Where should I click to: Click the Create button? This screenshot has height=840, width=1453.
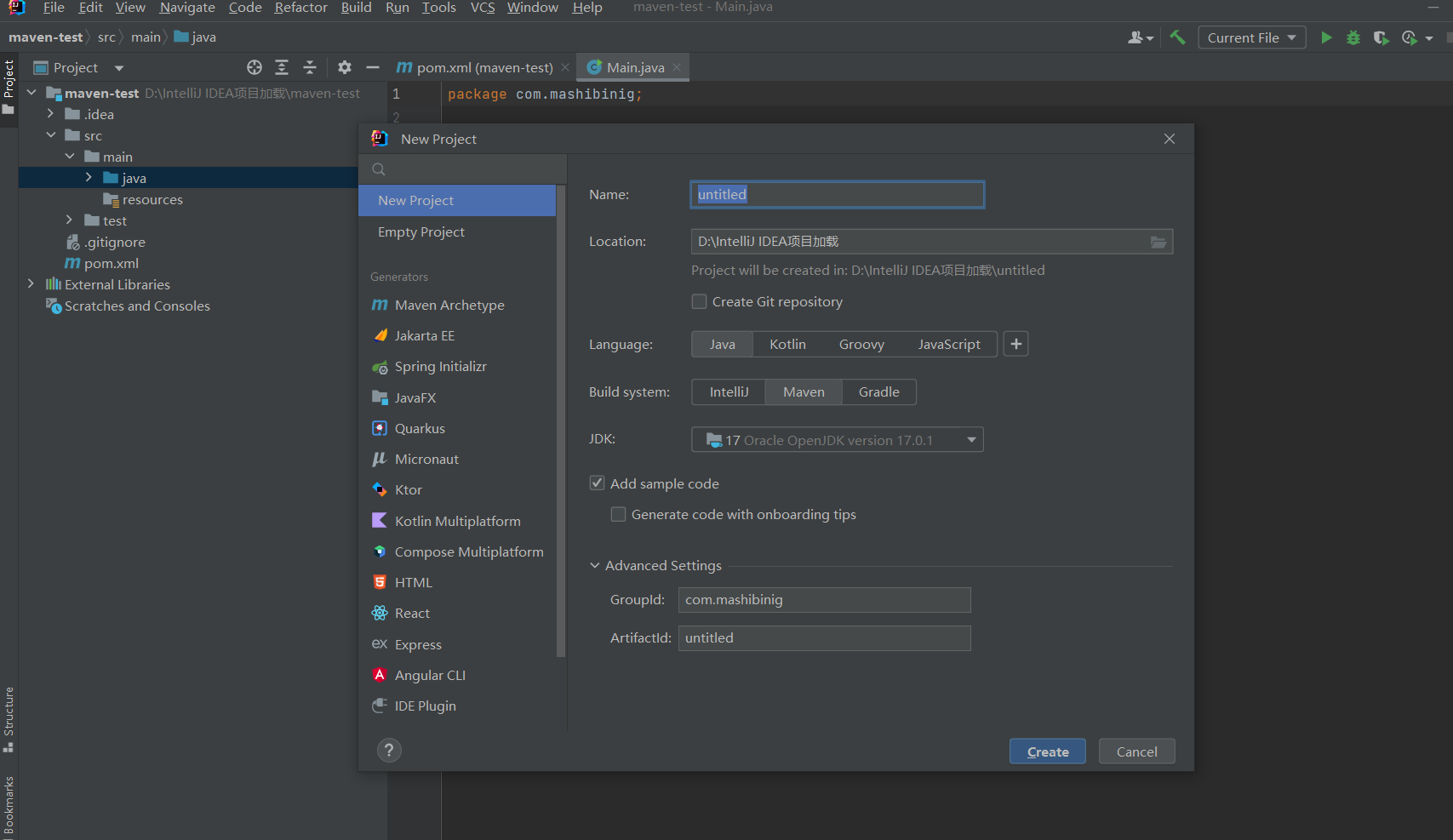1048,751
